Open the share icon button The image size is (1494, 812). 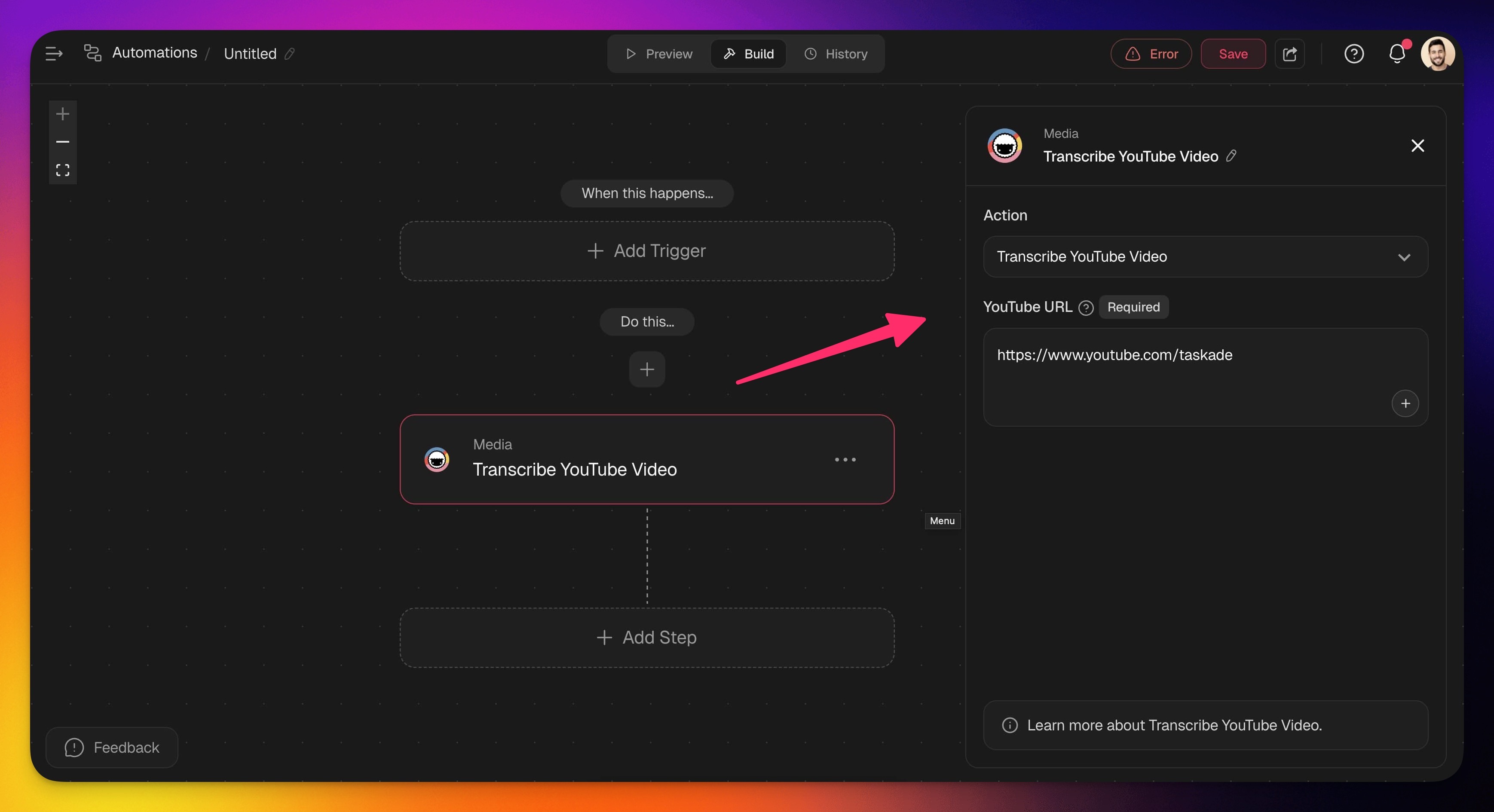(1289, 54)
